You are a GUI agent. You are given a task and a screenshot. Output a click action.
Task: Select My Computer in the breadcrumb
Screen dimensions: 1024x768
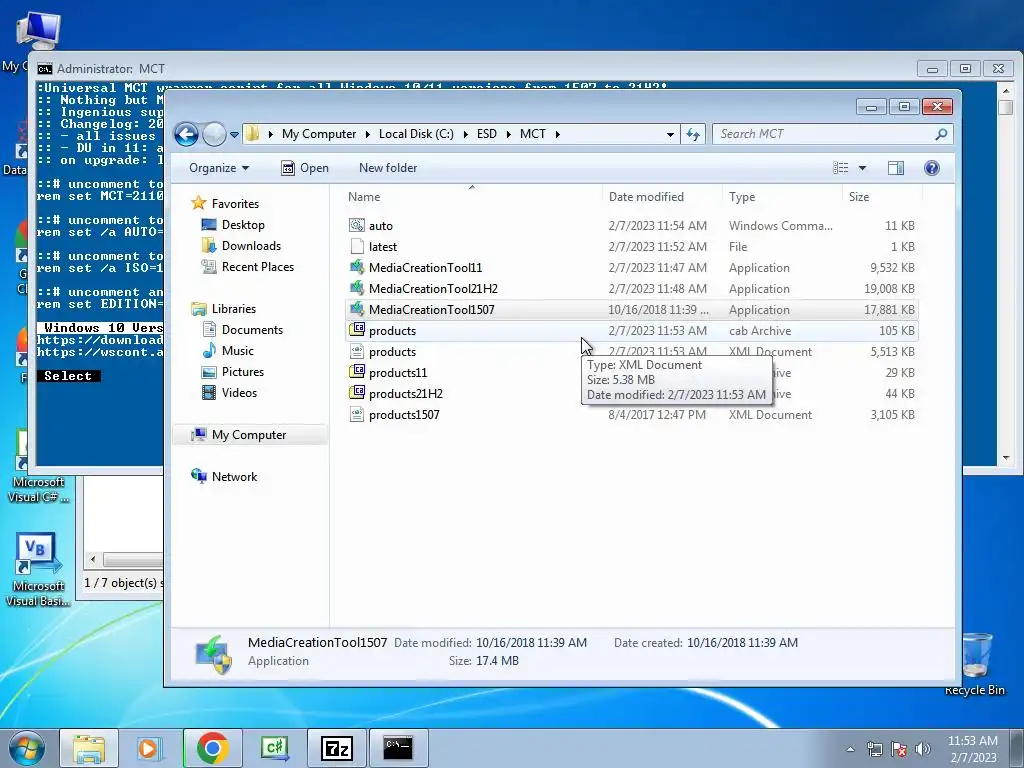[x=319, y=134]
